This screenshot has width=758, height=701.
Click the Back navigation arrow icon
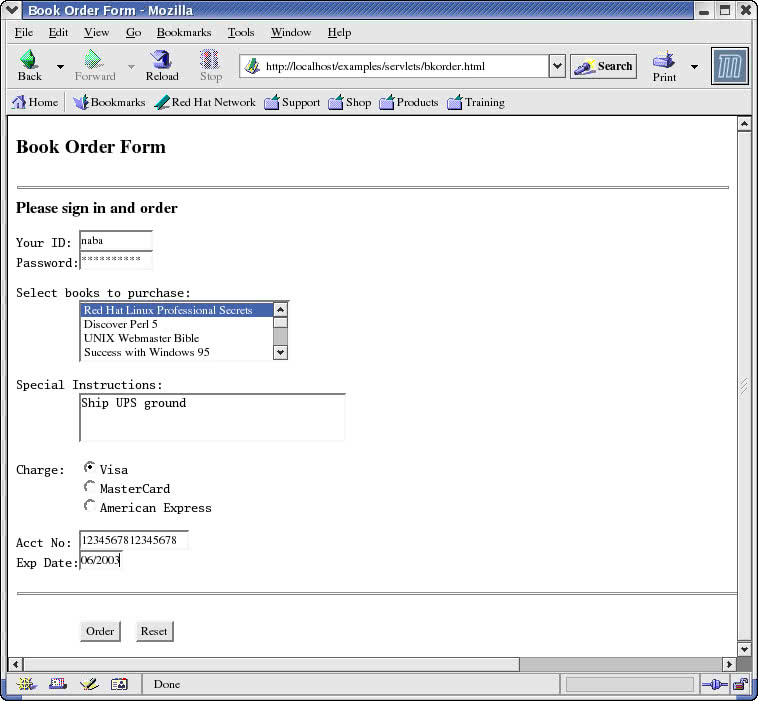coord(29,59)
